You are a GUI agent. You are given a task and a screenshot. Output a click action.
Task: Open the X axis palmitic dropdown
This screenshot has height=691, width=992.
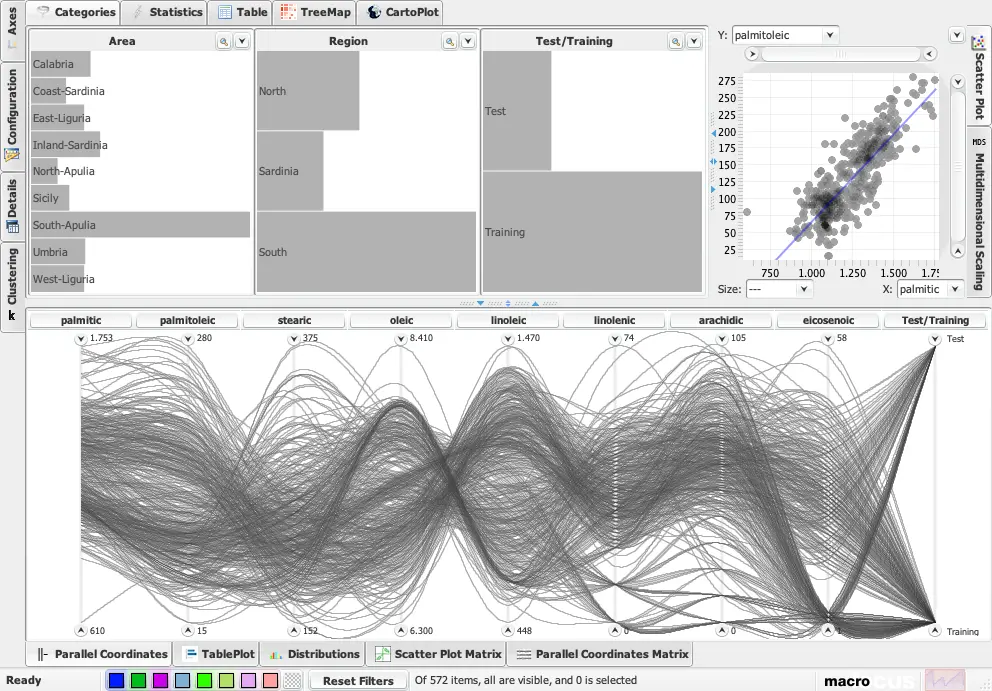point(955,289)
